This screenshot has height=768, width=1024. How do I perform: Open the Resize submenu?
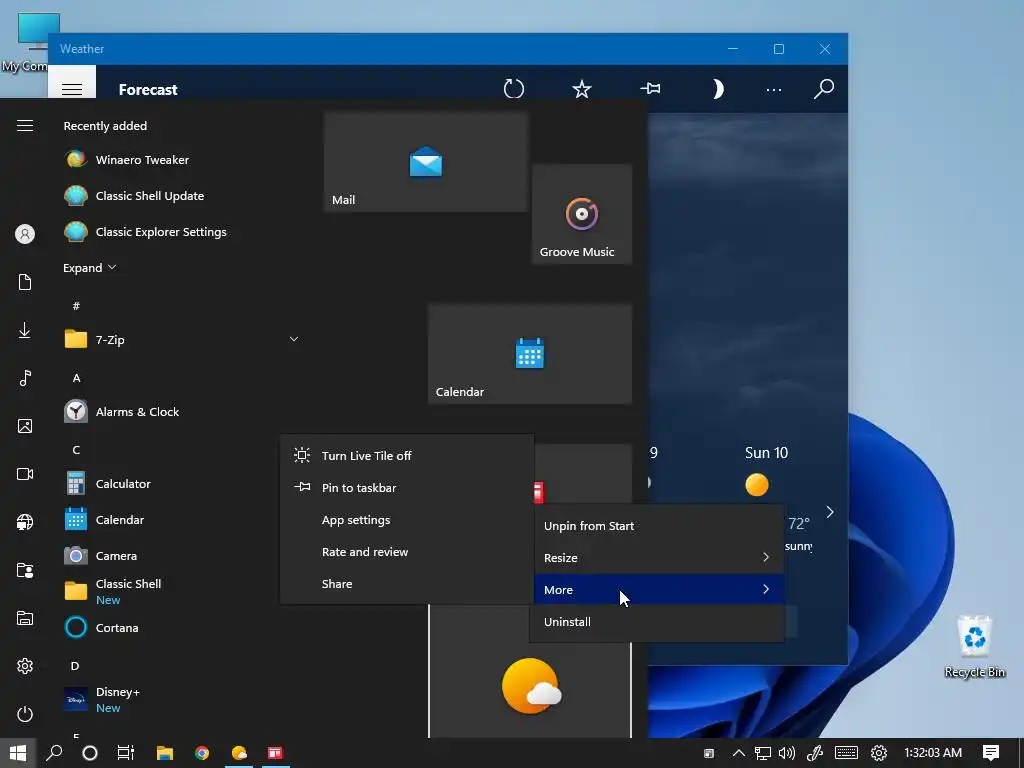click(659, 558)
